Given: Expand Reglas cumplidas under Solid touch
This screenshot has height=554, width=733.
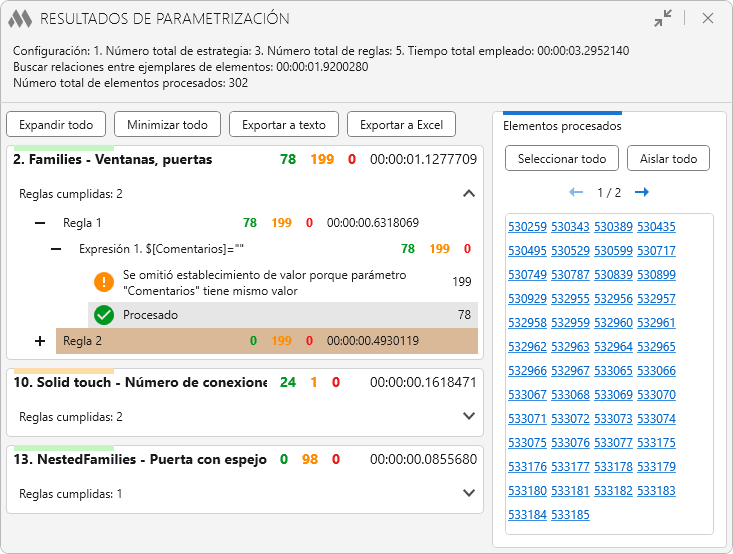Looking at the screenshot, I should 469,416.
